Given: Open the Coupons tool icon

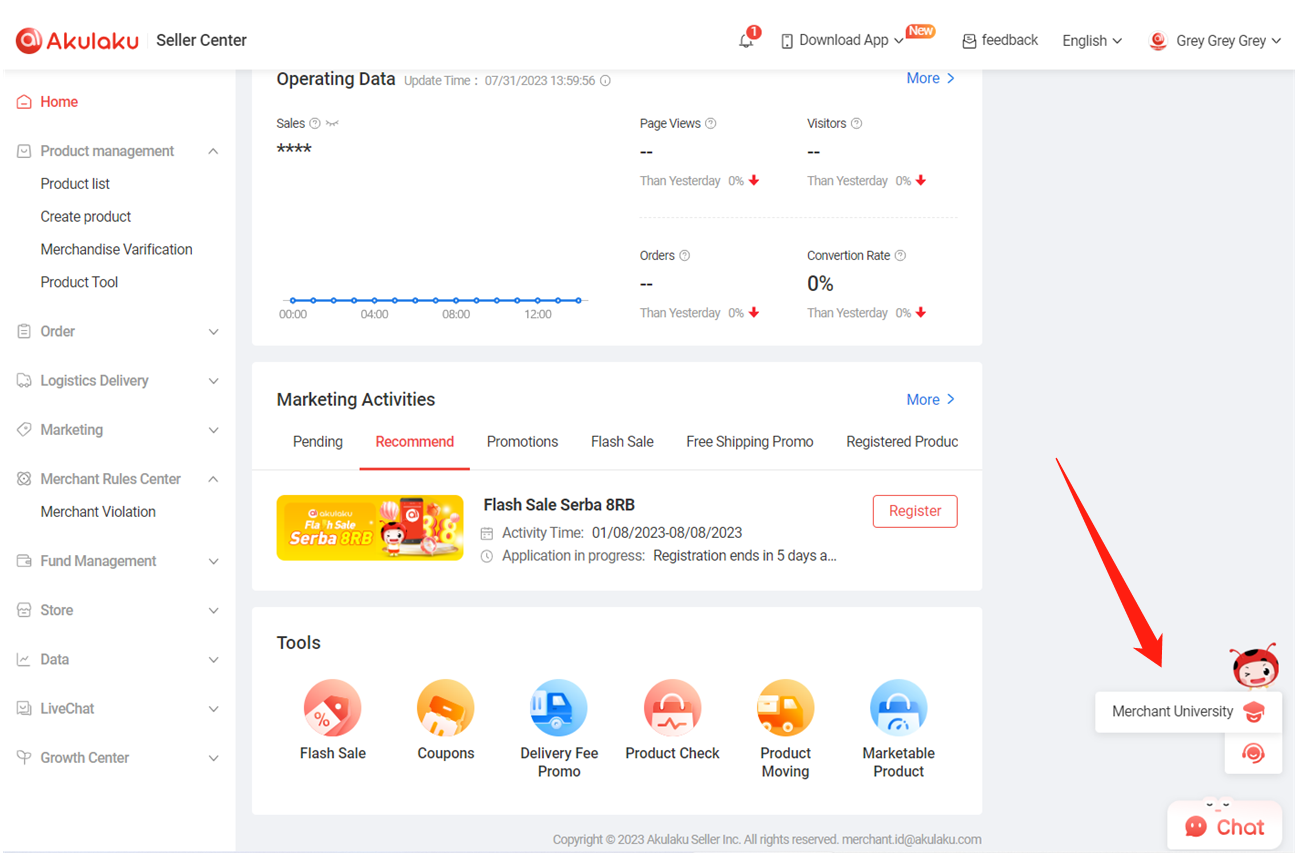Looking at the screenshot, I should (445, 708).
